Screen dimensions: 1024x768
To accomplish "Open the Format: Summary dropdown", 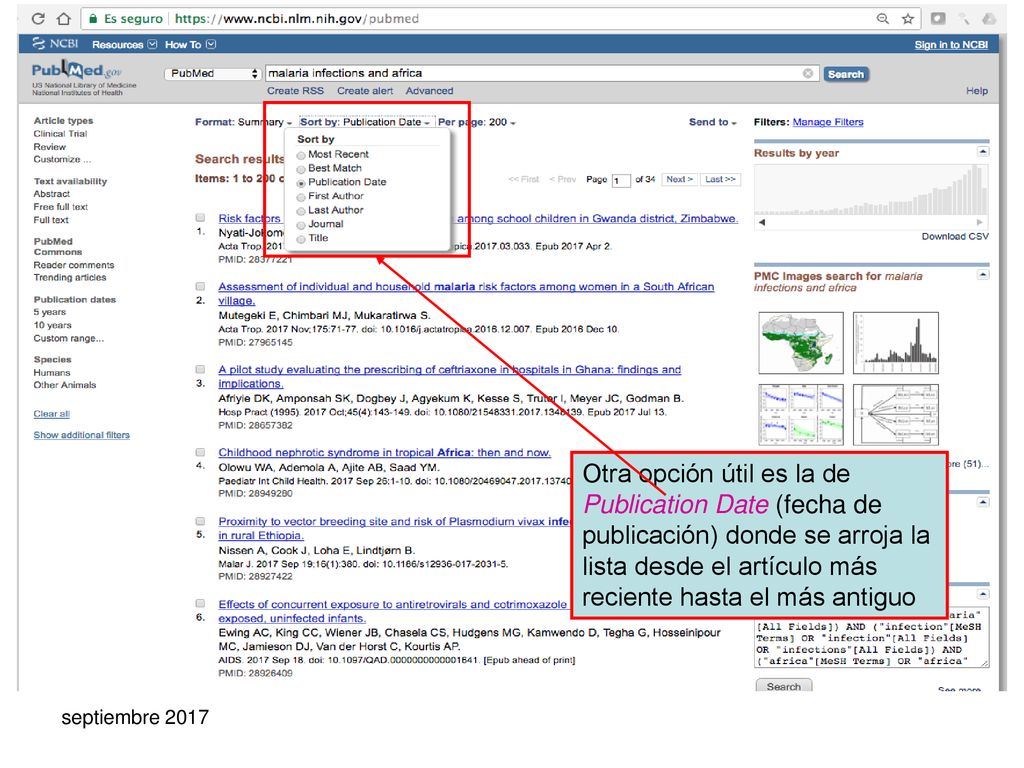I will click(244, 122).
